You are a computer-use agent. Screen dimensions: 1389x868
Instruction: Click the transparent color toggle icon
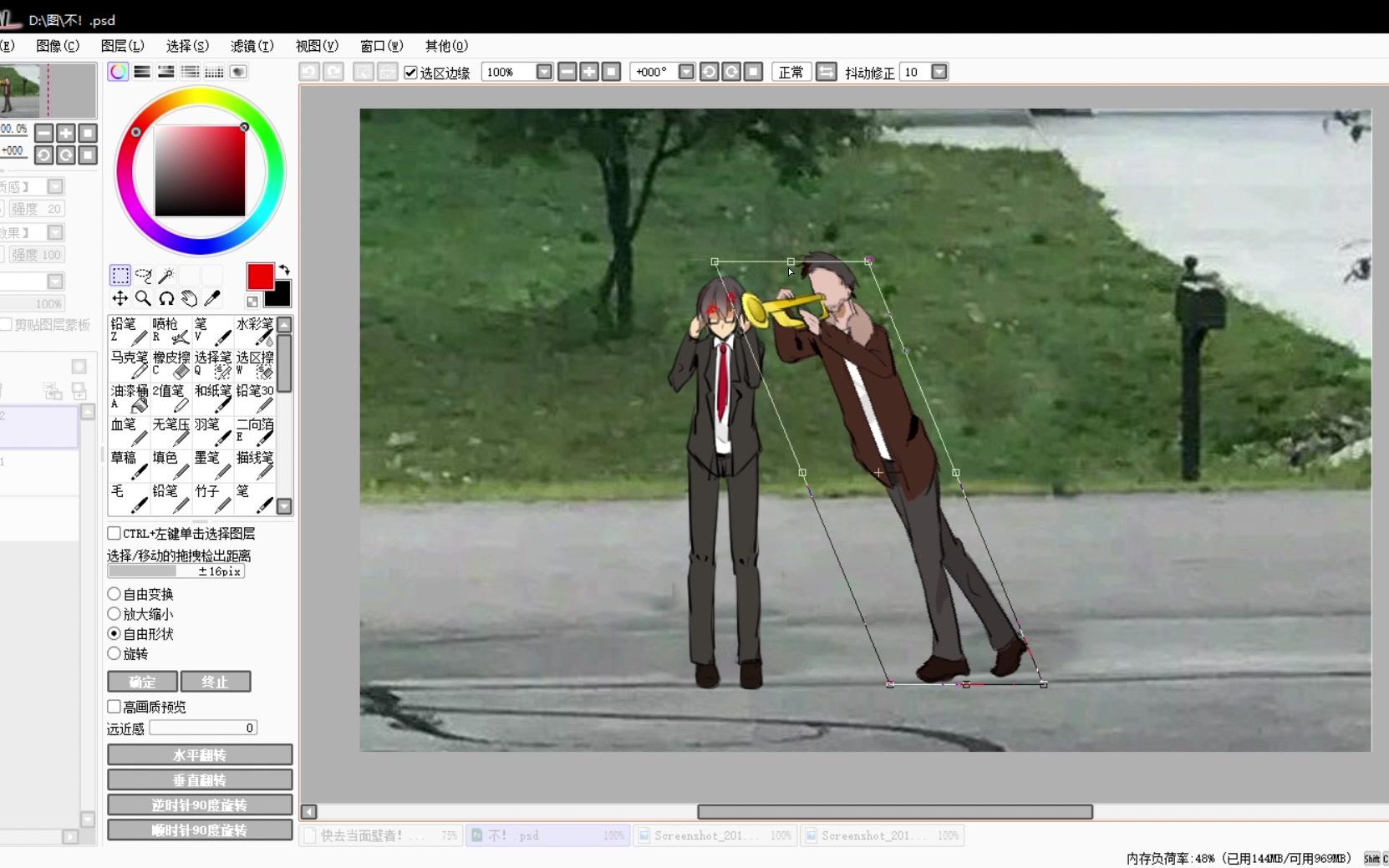pyautogui.click(x=252, y=302)
